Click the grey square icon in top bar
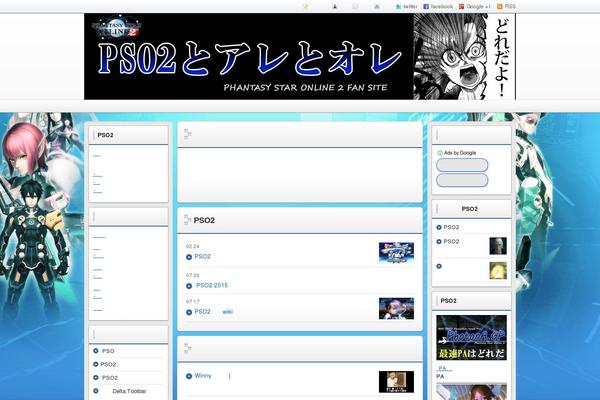The image size is (600, 400). tap(355, 7)
